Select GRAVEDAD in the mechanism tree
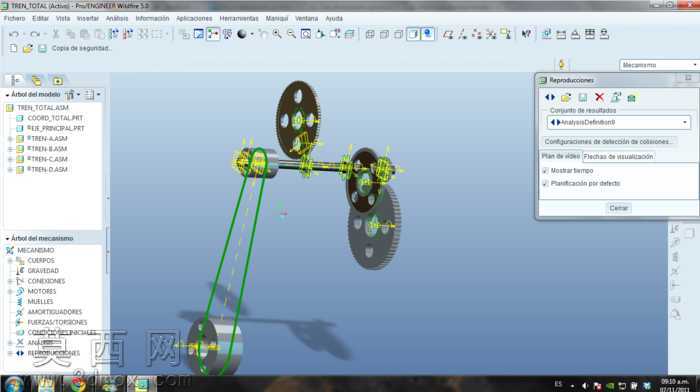 click(43, 271)
